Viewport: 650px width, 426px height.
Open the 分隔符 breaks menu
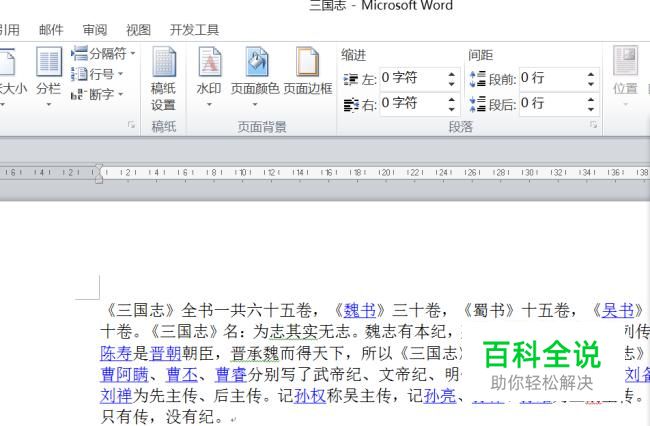103,53
